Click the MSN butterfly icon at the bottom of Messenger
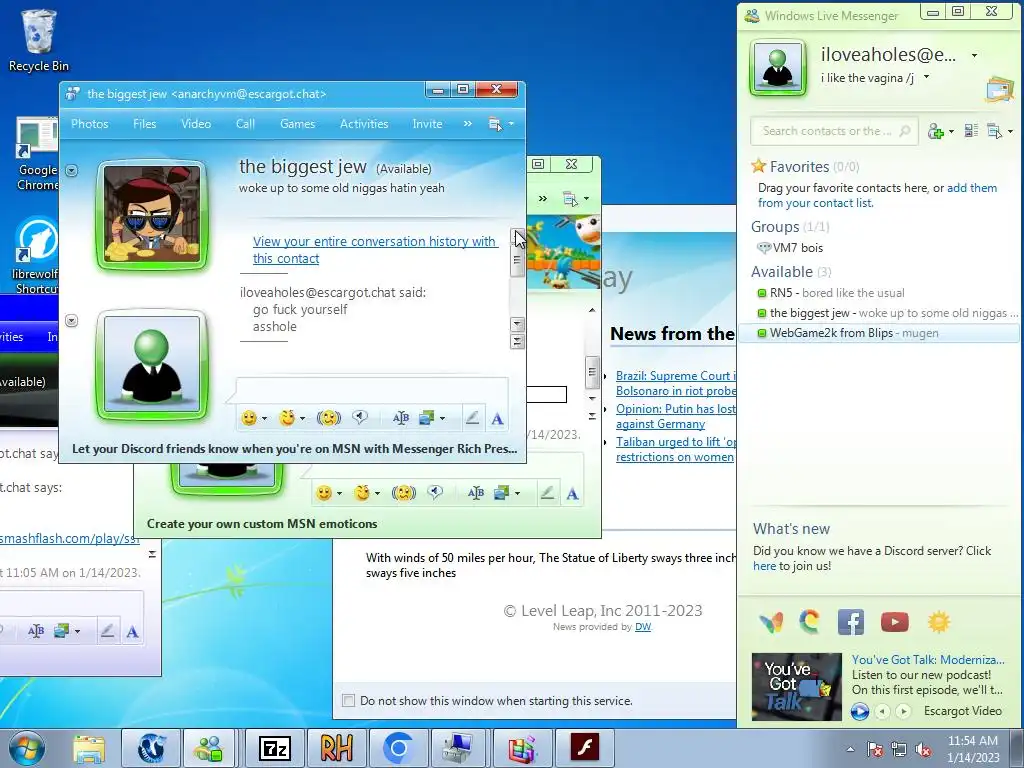Image resolution: width=1024 pixels, height=768 pixels. tap(771, 622)
